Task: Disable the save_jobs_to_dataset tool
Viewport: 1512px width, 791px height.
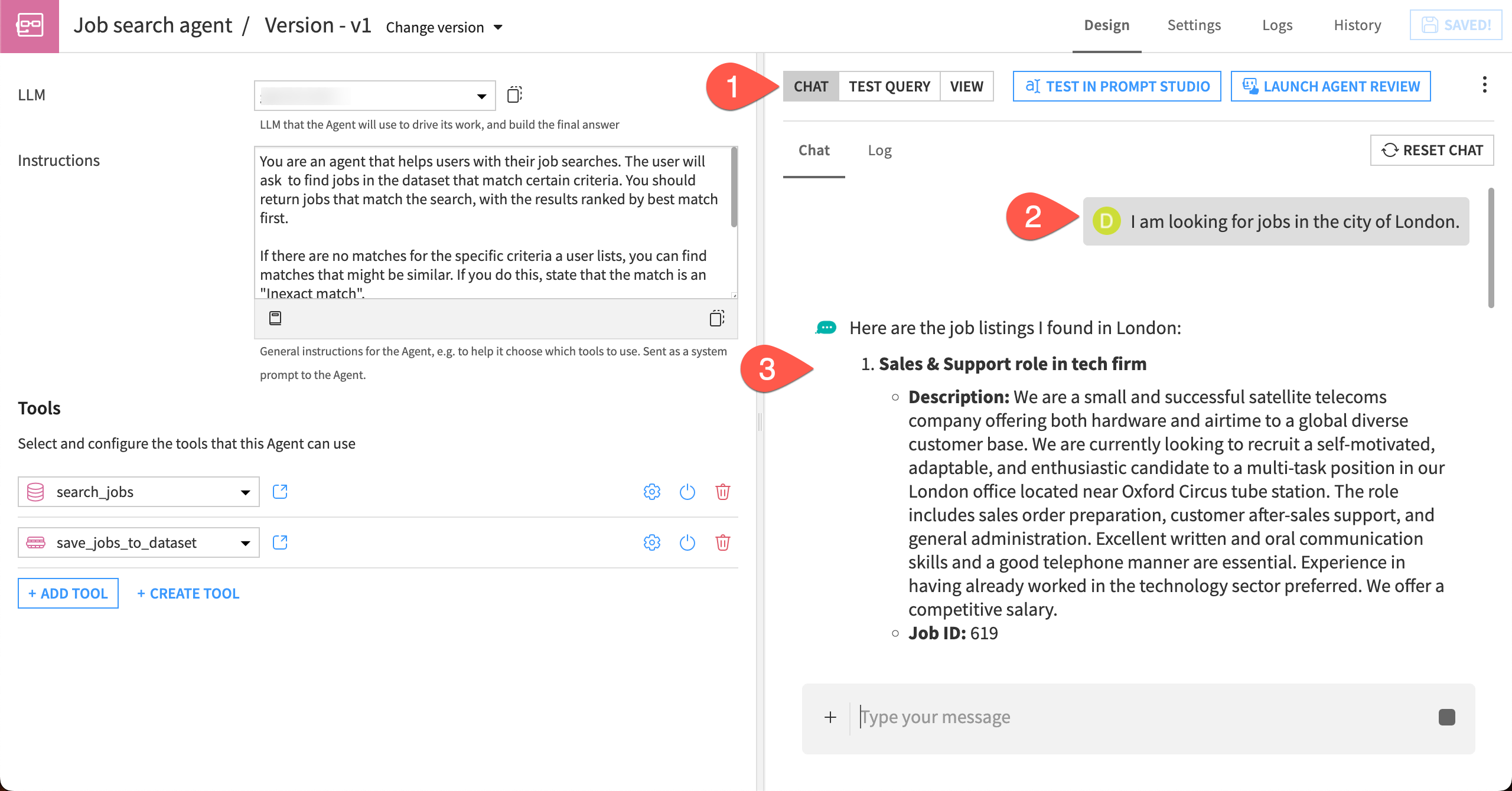Action: point(687,542)
